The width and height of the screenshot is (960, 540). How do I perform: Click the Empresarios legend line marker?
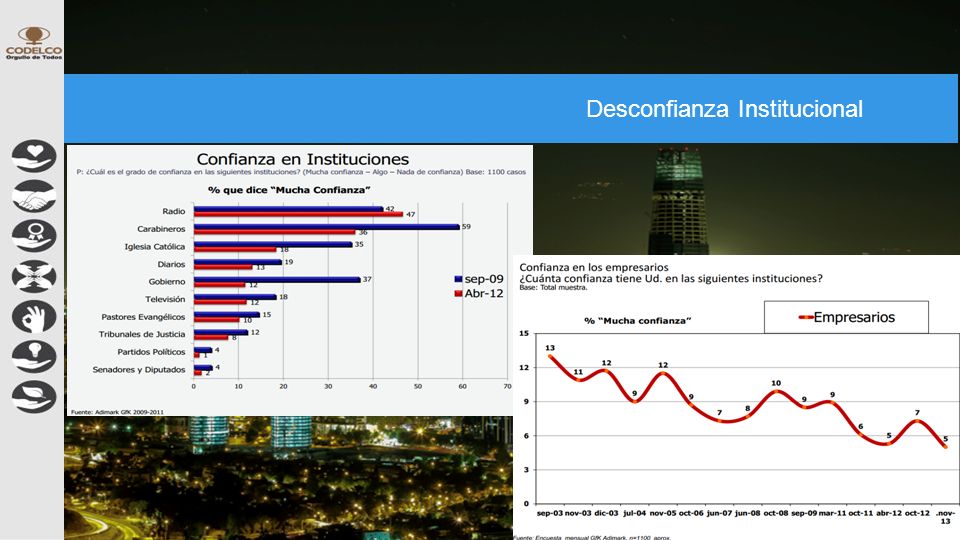pos(806,317)
